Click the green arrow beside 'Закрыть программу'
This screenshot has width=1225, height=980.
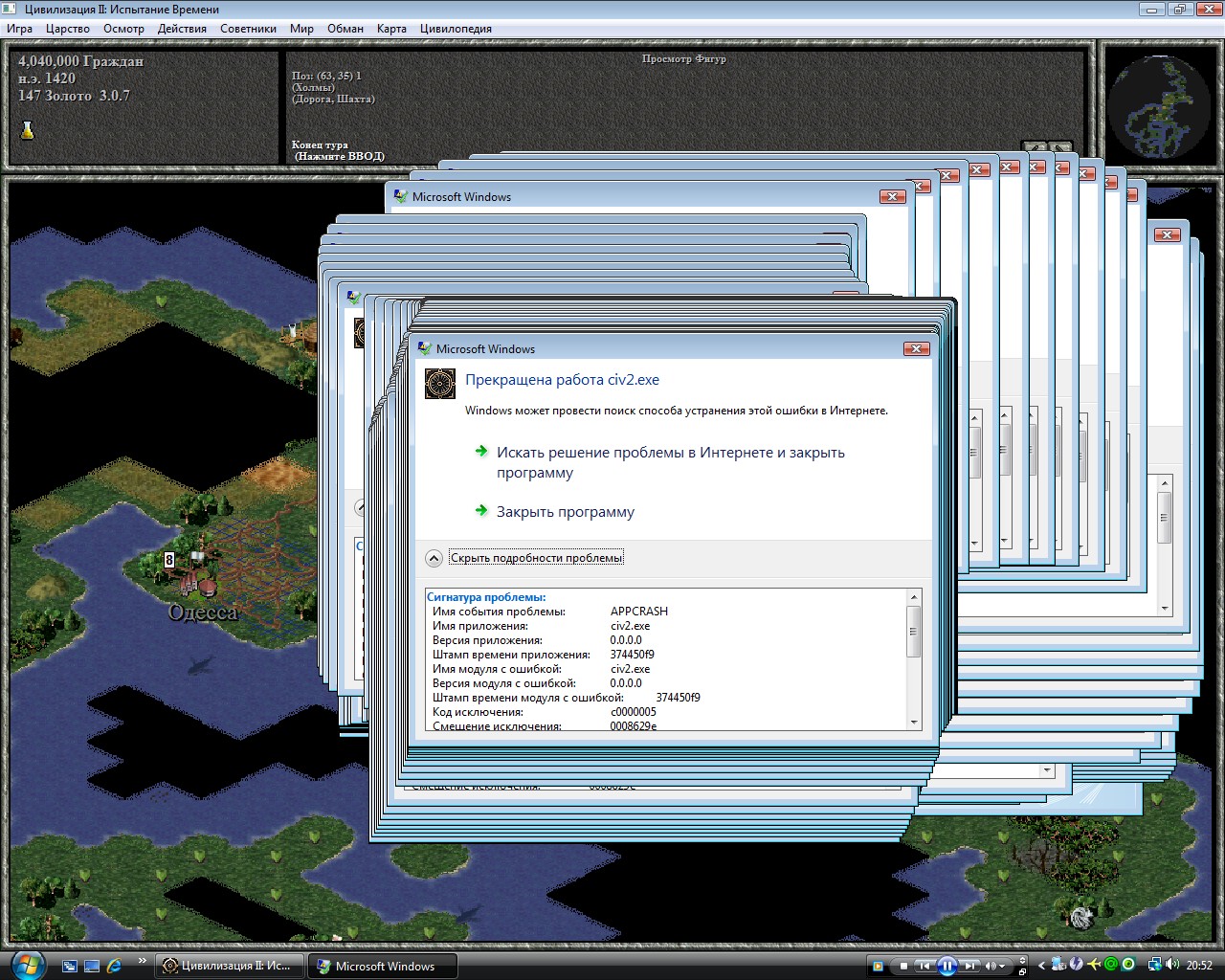(x=481, y=511)
